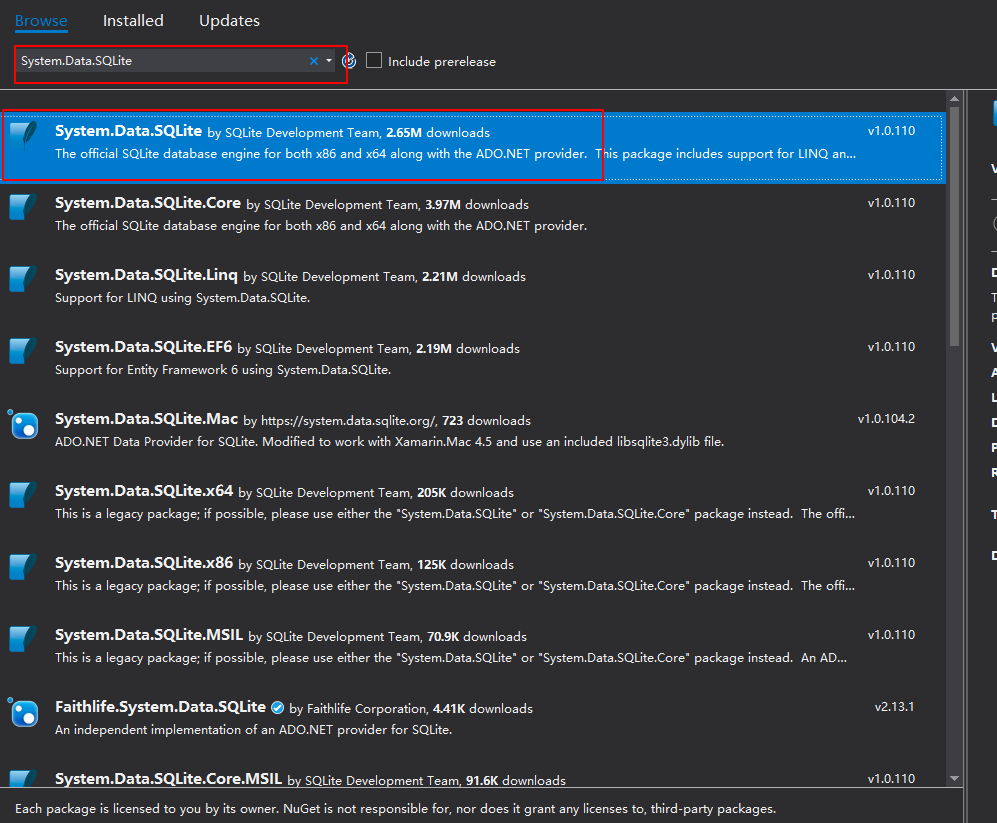Select the System.Data.SQLite.x64 package title
Viewport: 997px width, 823px height.
coord(144,490)
